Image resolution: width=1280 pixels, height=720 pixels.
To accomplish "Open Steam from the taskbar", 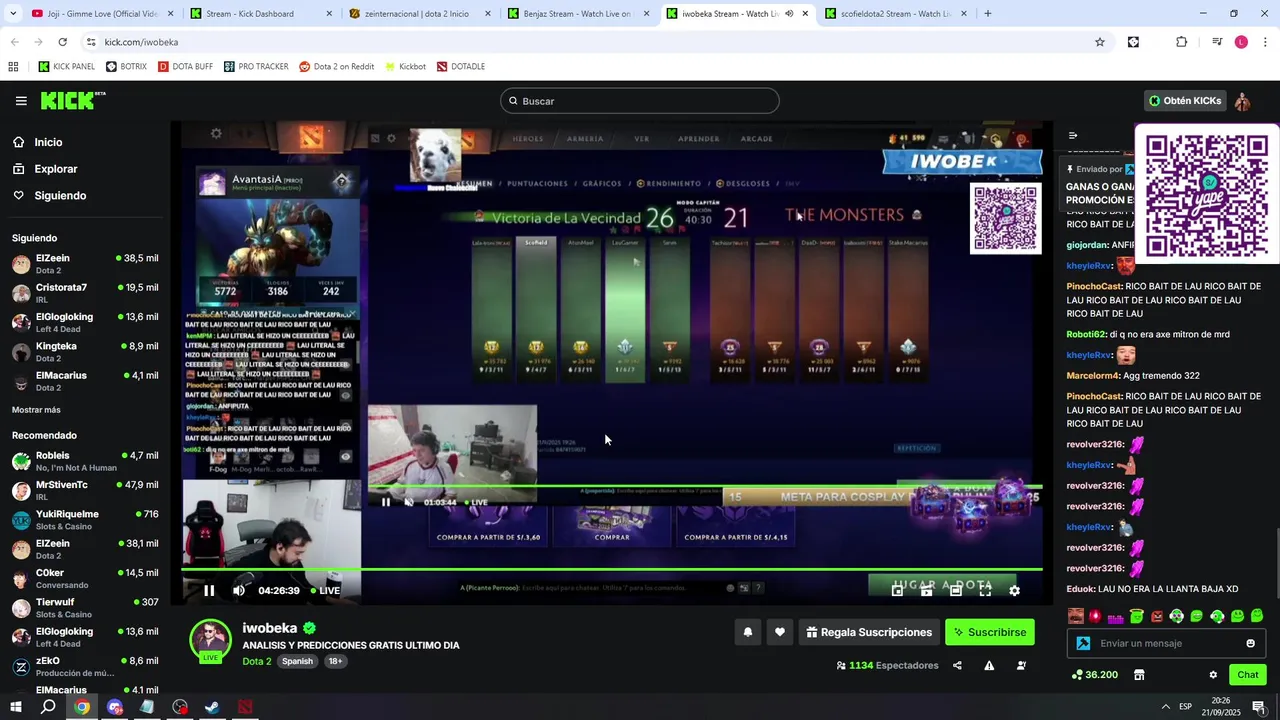I will [x=212, y=707].
